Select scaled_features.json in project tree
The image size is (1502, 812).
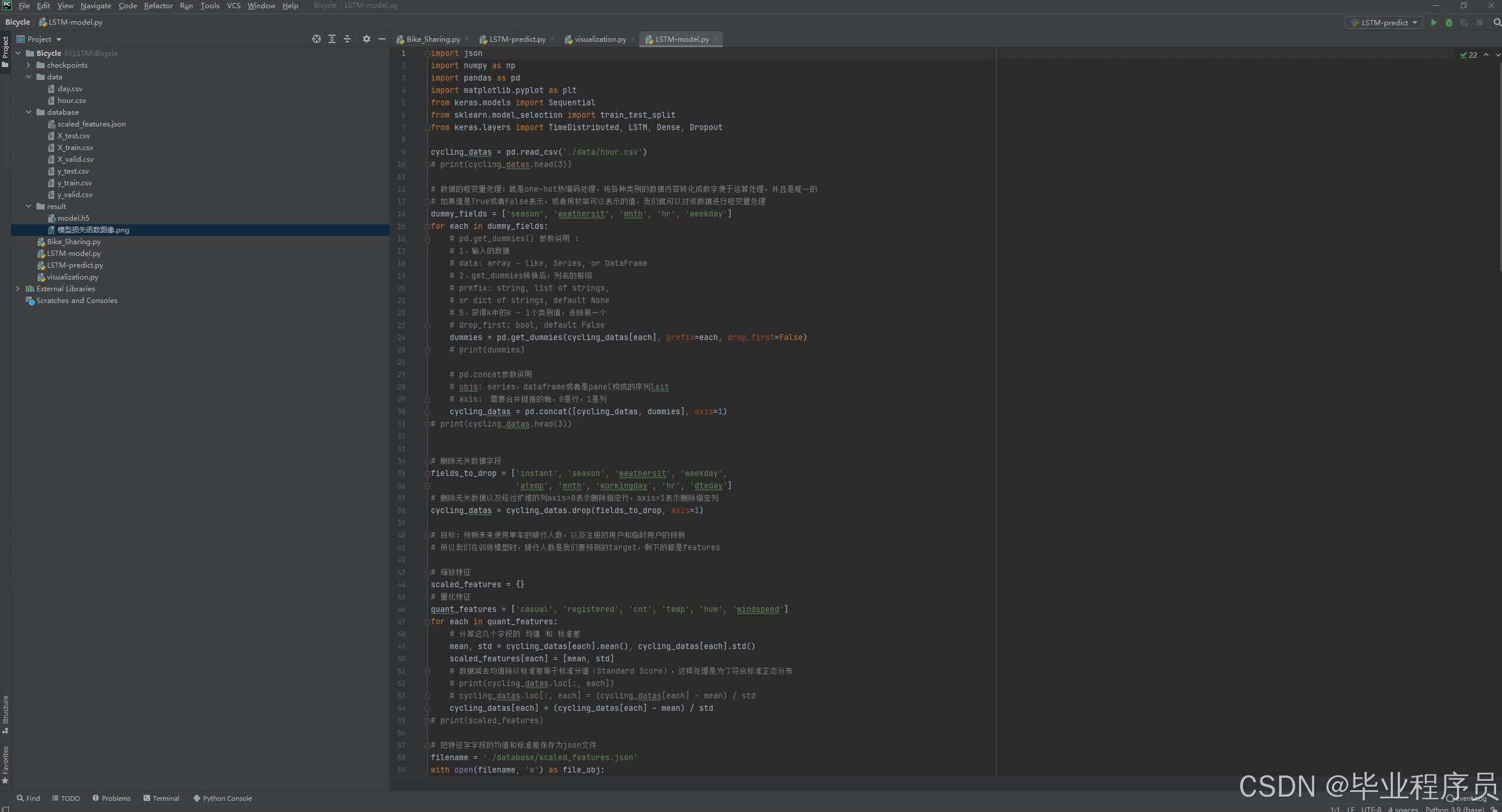click(x=91, y=124)
